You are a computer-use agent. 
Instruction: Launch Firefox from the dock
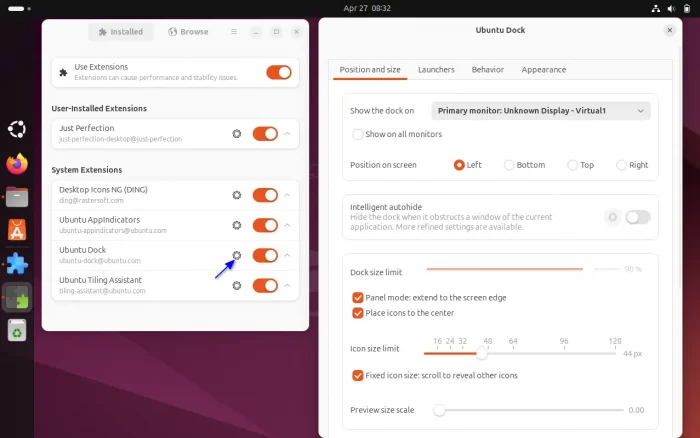pos(17,163)
